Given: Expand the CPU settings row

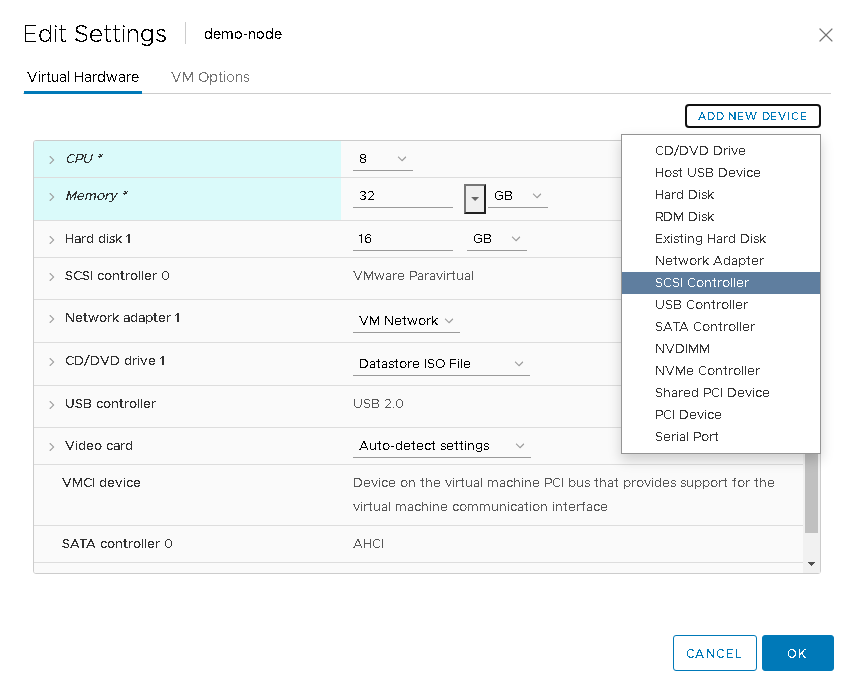Looking at the screenshot, I should 52,159.
